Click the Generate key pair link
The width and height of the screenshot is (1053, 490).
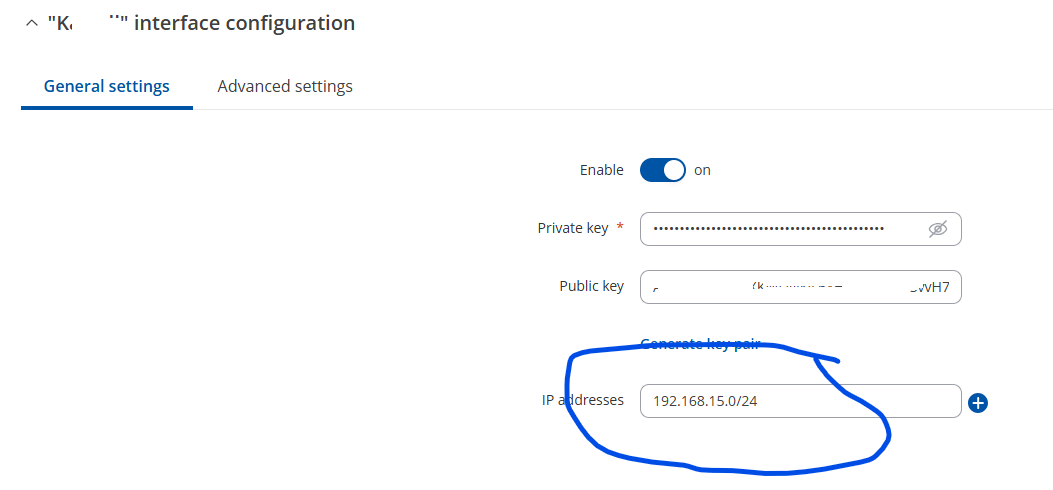[700, 344]
